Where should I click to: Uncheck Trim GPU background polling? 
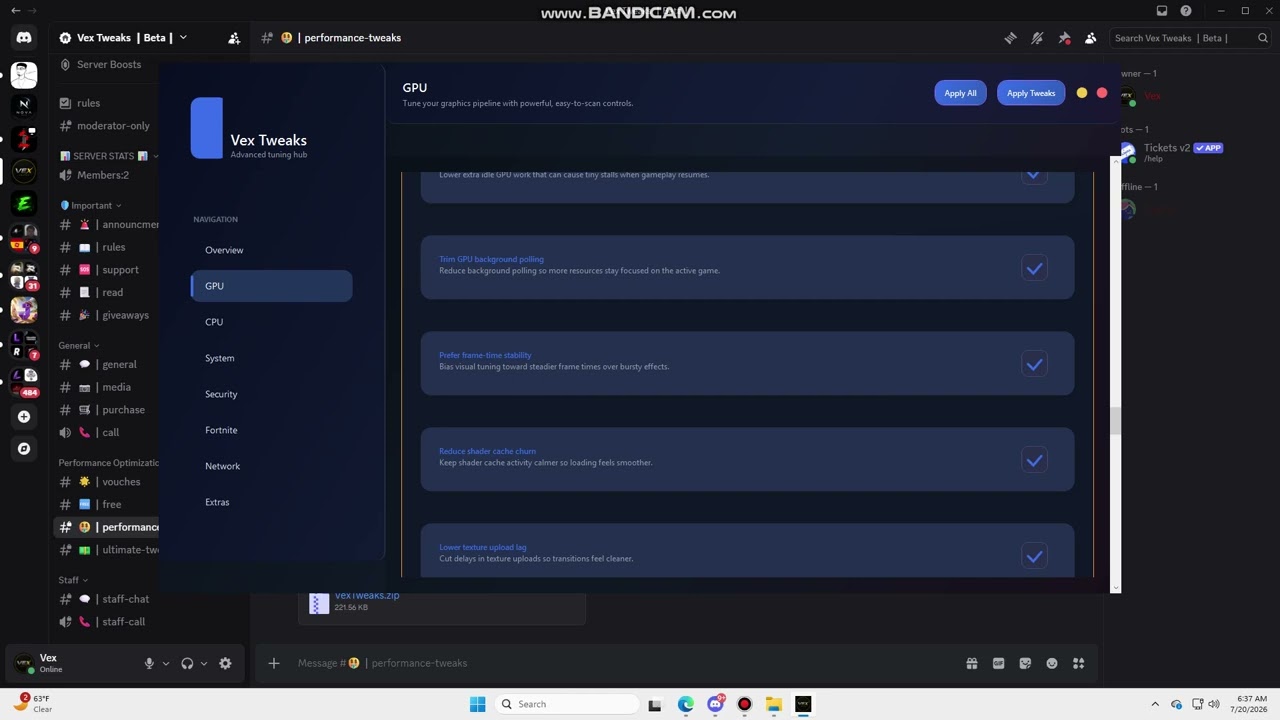coord(1034,268)
